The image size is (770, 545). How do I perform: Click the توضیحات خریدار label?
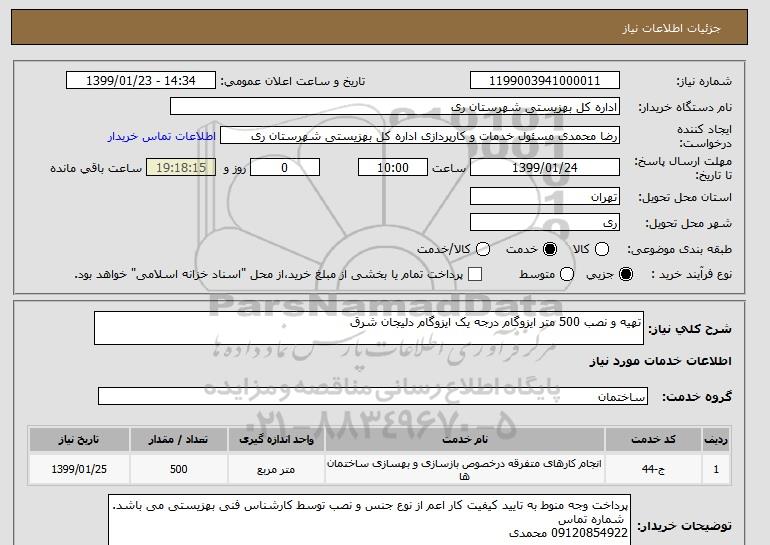[684, 526]
